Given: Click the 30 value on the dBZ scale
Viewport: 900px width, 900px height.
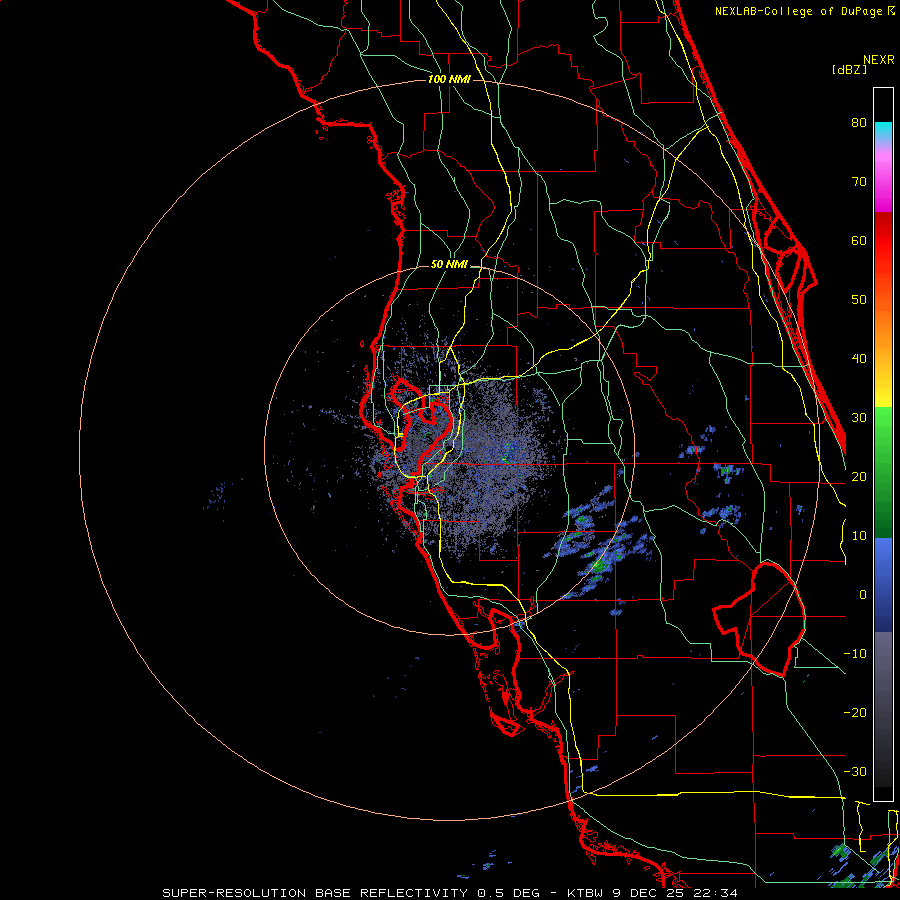Looking at the screenshot, I should point(859,418).
